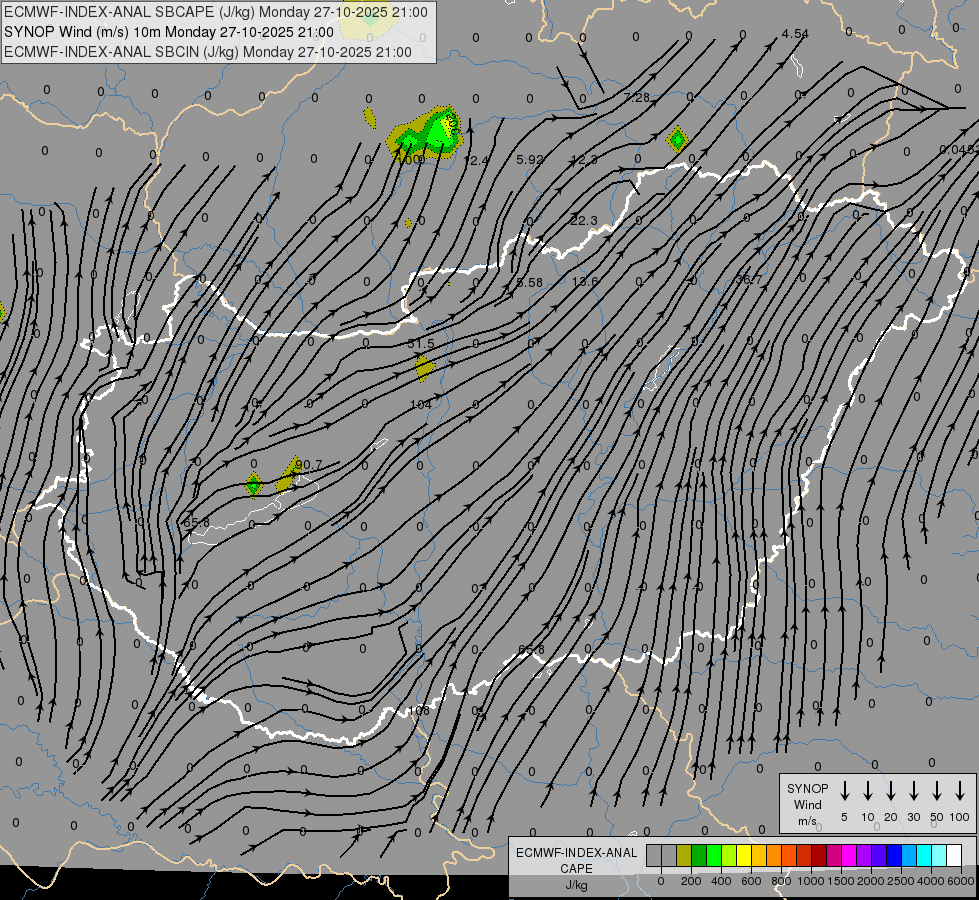Click the wind arrow above the 30 label

(x=913, y=791)
